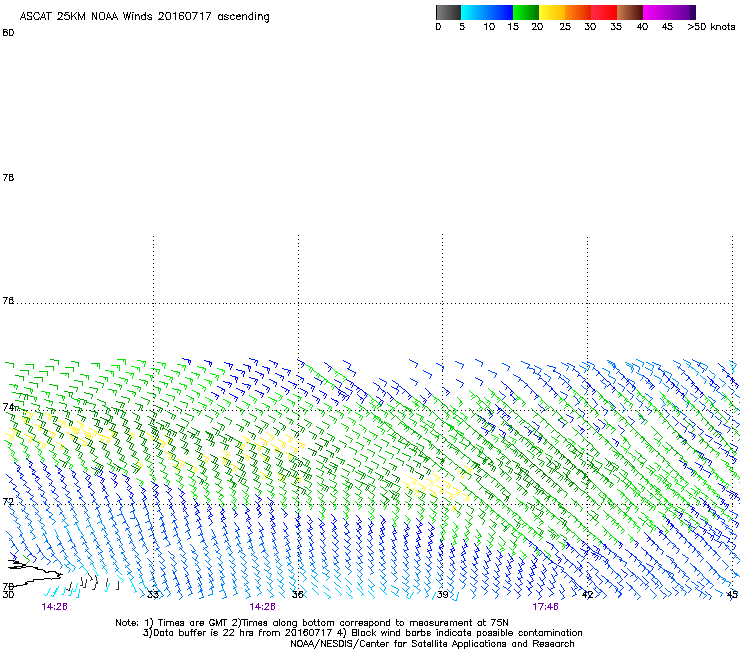Viewport: 740px width, 650px height.
Task: Click the '14:26' time label near longitude 30
Action: coord(54,607)
